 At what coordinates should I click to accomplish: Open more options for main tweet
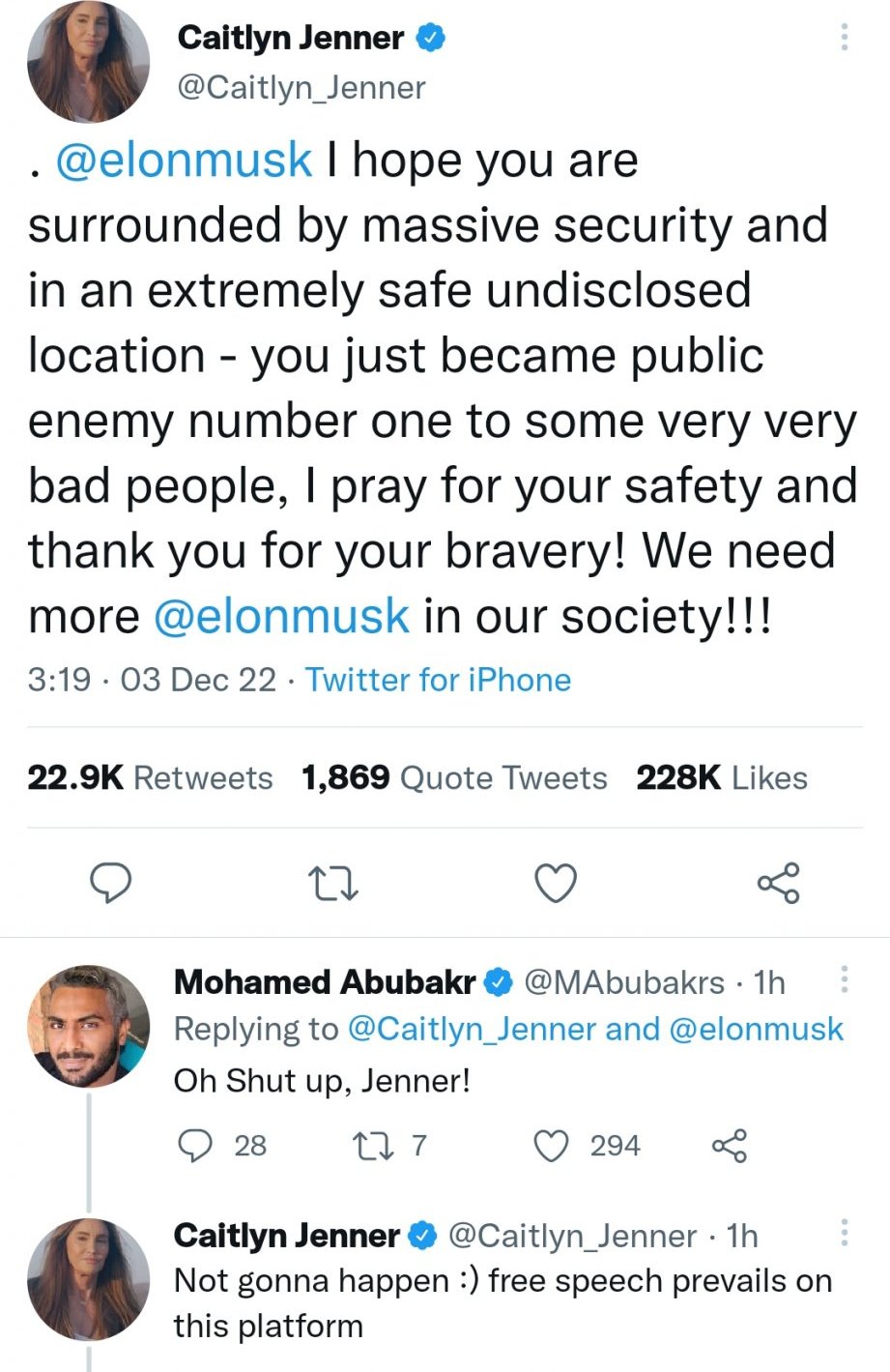click(x=844, y=38)
